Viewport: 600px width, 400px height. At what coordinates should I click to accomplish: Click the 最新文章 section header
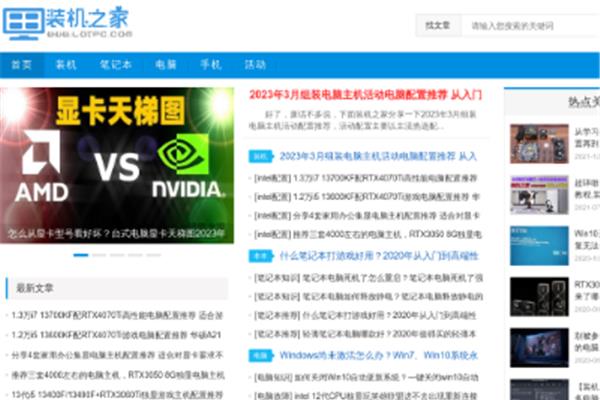[x=117, y=288]
